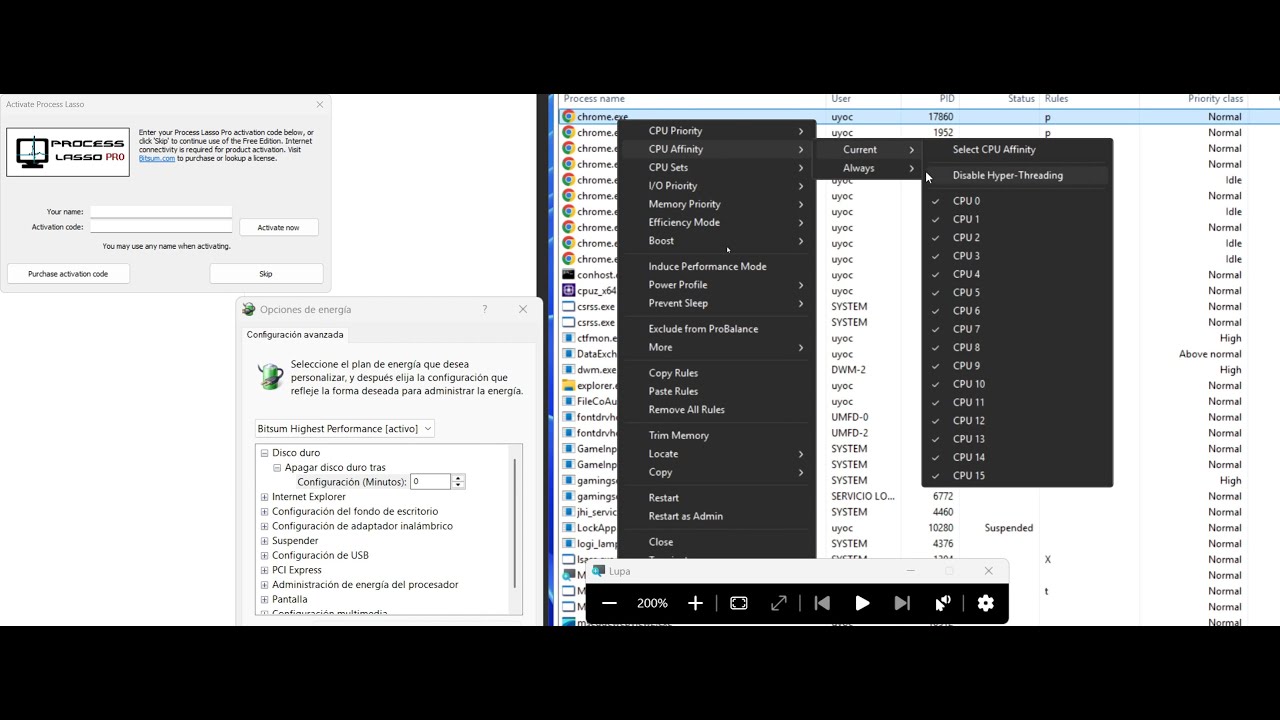Uncheck CPU 13 affinity

(936, 439)
